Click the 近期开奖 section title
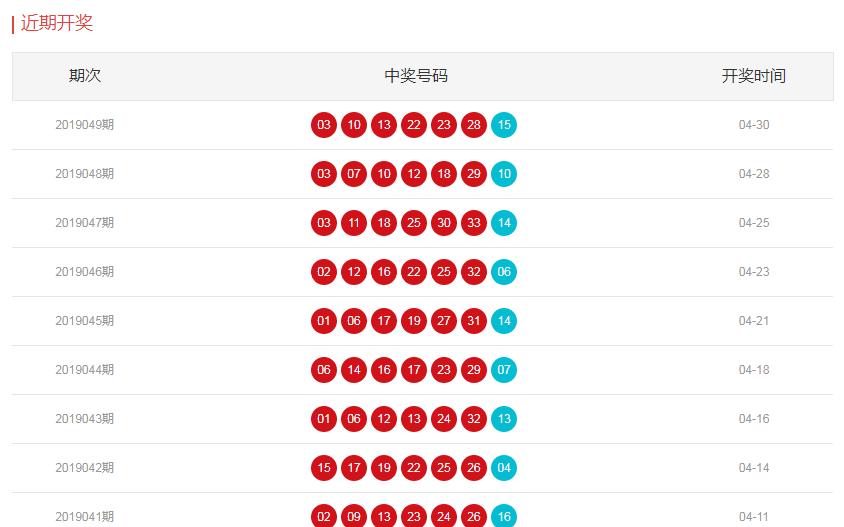Viewport: 844px width, 527px height. coord(57,23)
